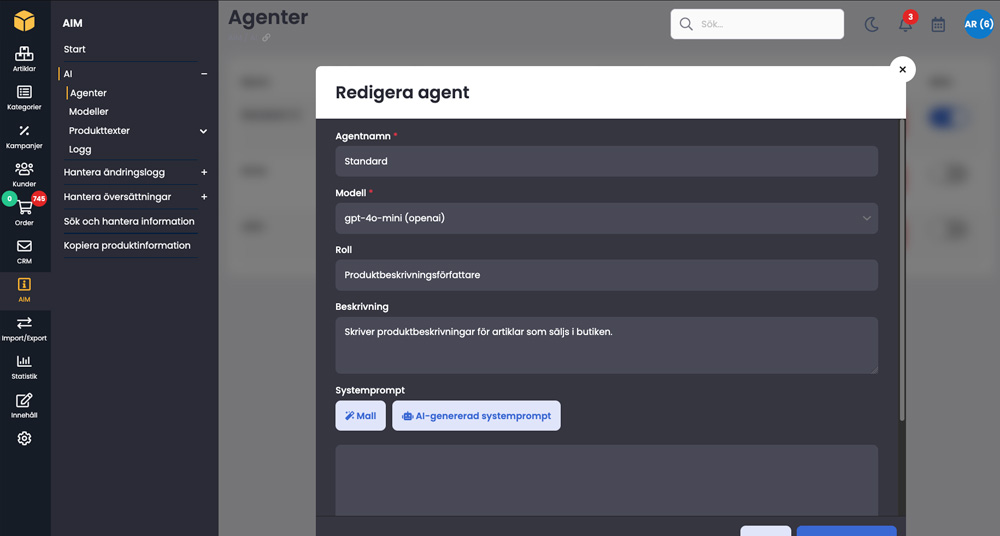Expand Hantera ändringslogg with plus

(204, 172)
